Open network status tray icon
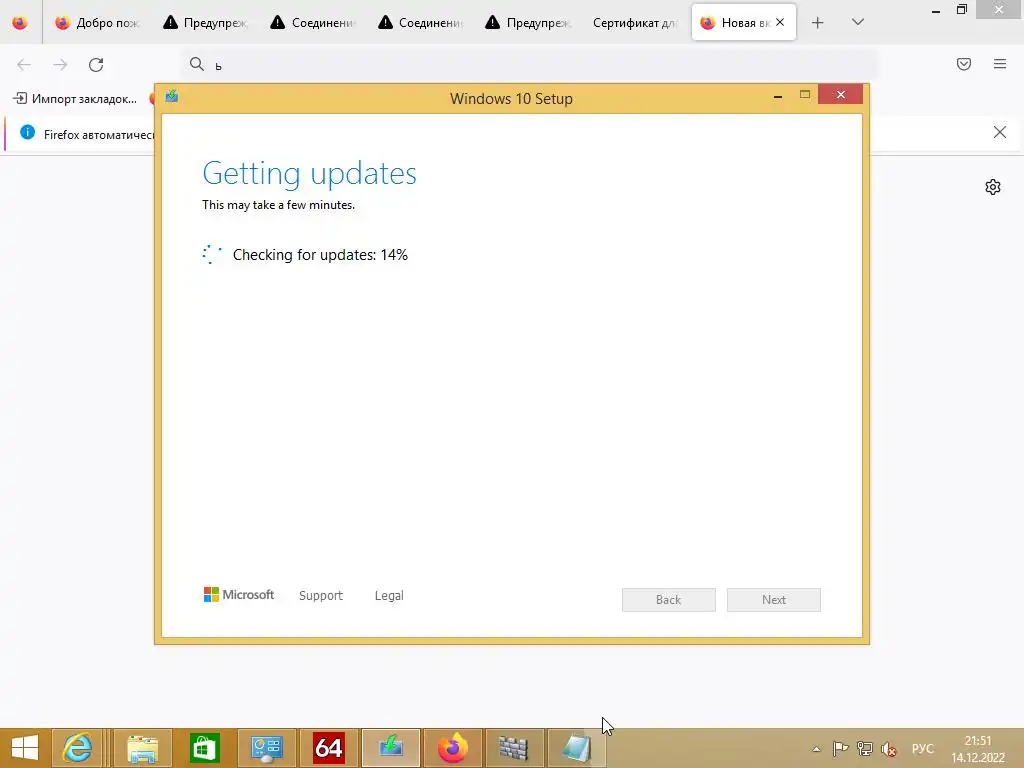This screenshot has height=768, width=1024. [x=865, y=748]
